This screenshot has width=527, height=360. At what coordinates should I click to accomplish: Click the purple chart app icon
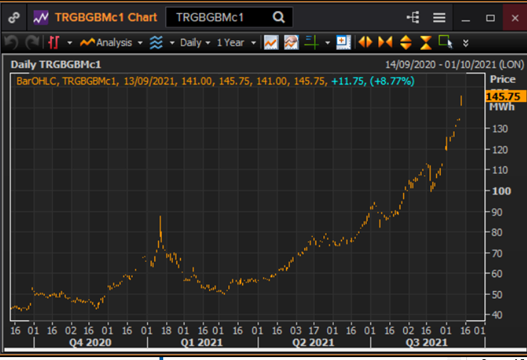41,17
